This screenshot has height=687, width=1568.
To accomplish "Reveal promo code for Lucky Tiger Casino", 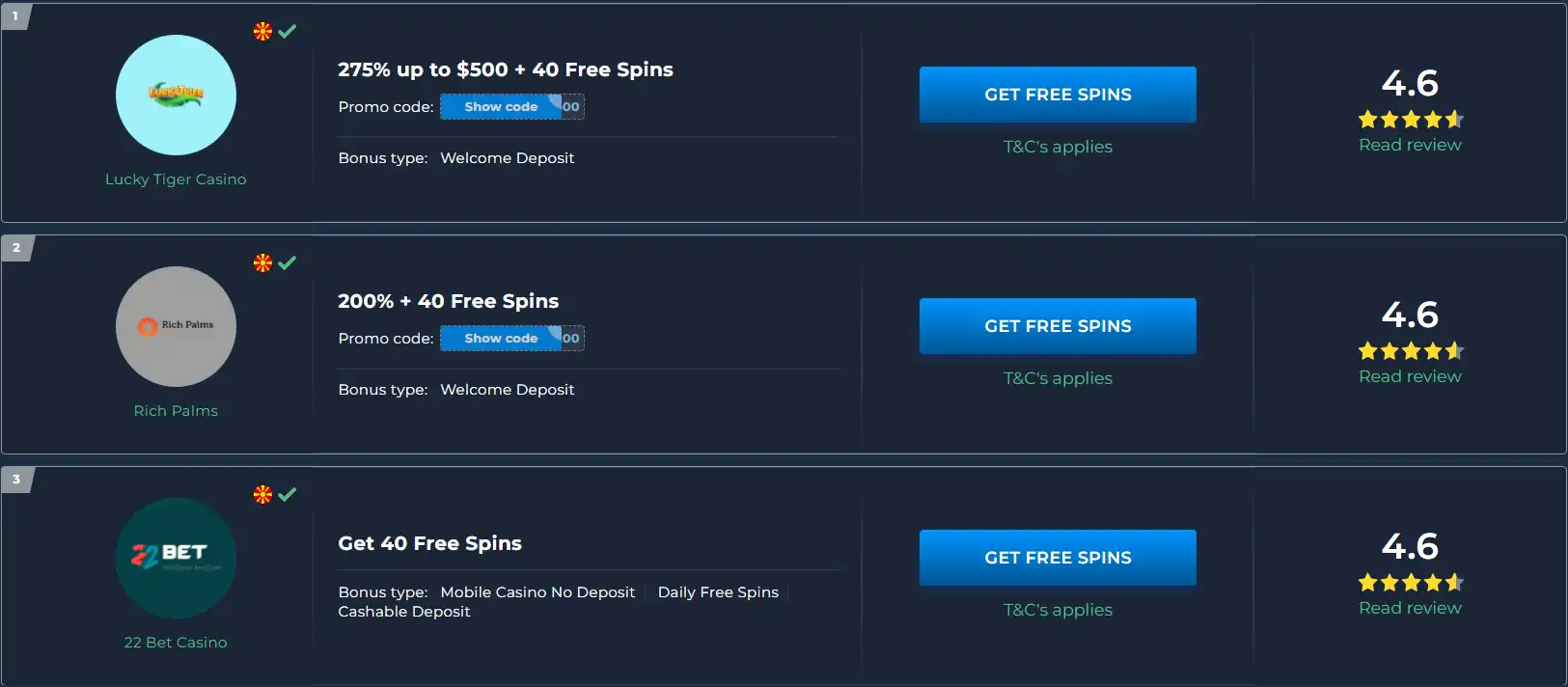I will coord(502,107).
